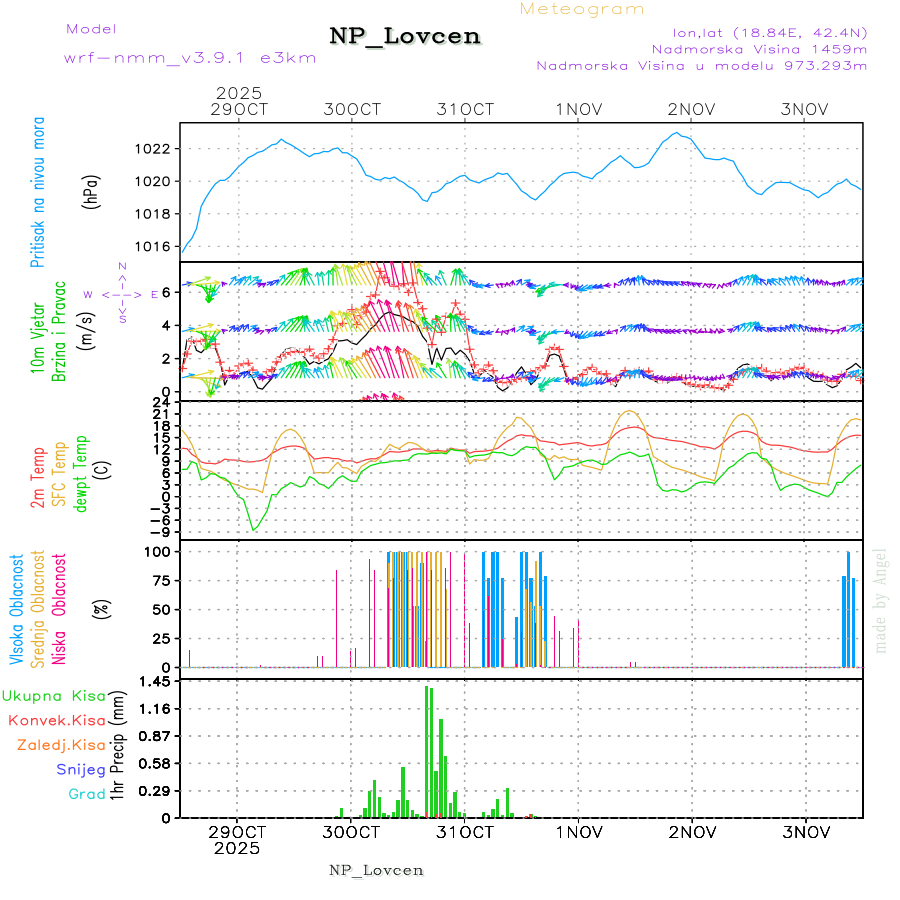Click the Pritisak na nivou mora axis label
Viewport: 900px width, 900px height.
[39, 191]
